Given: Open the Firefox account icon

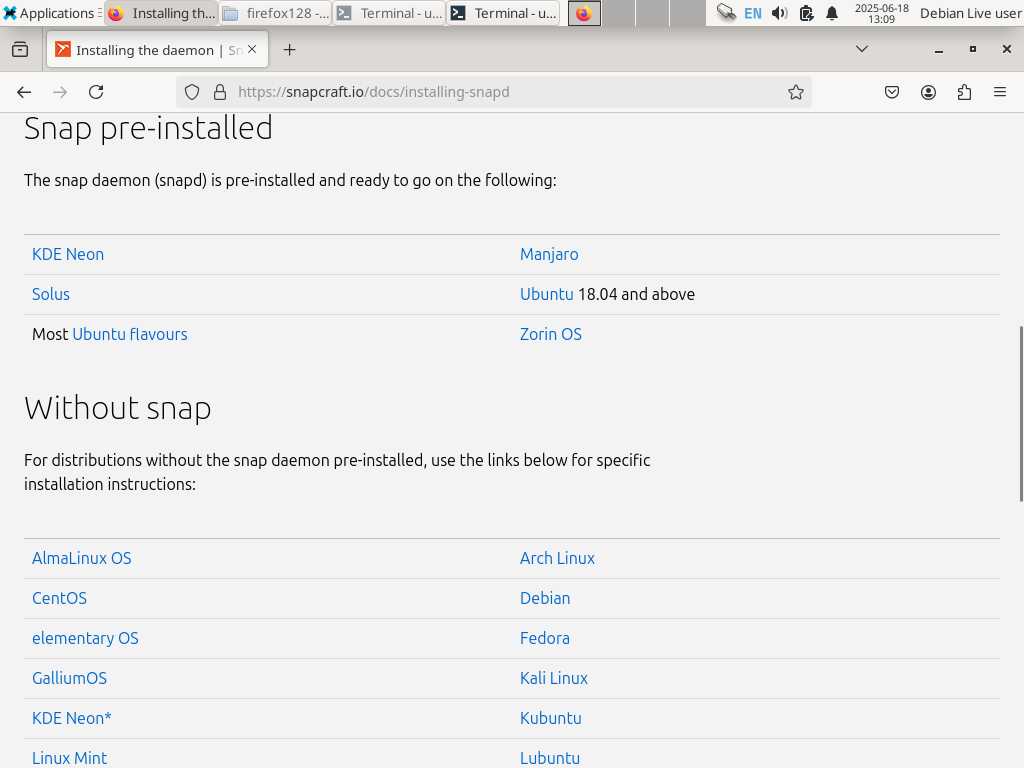Looking at the screenshot, I should pos(928,92).
